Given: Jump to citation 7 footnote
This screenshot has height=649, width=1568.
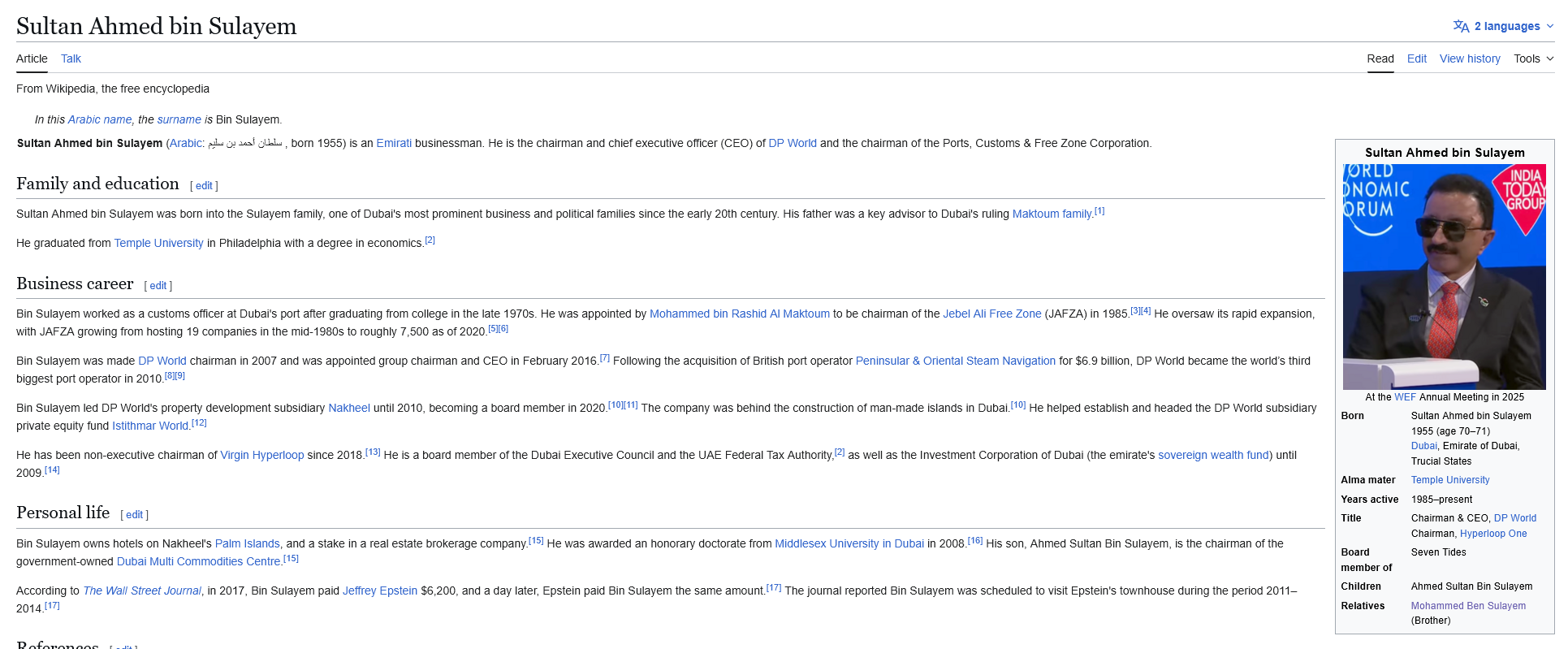Looking at the screenshot, I should (605, 358).
